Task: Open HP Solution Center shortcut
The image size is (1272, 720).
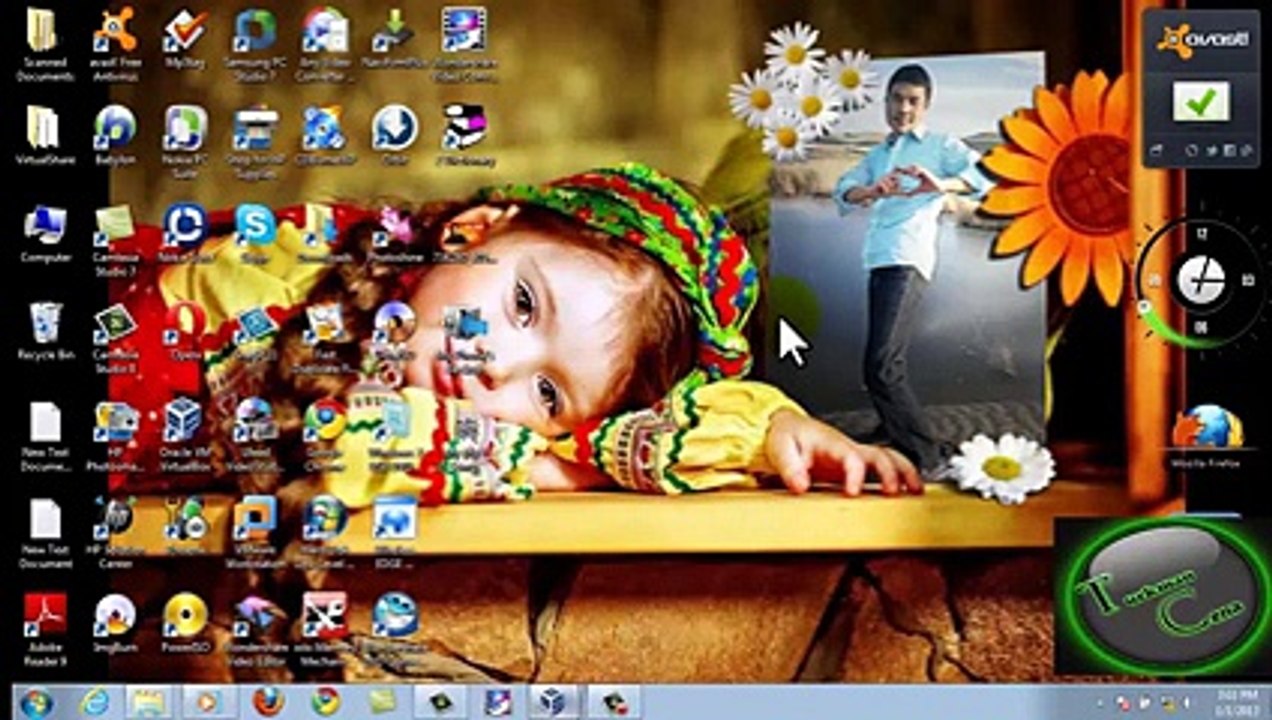Action: click(x=116, y=532)
